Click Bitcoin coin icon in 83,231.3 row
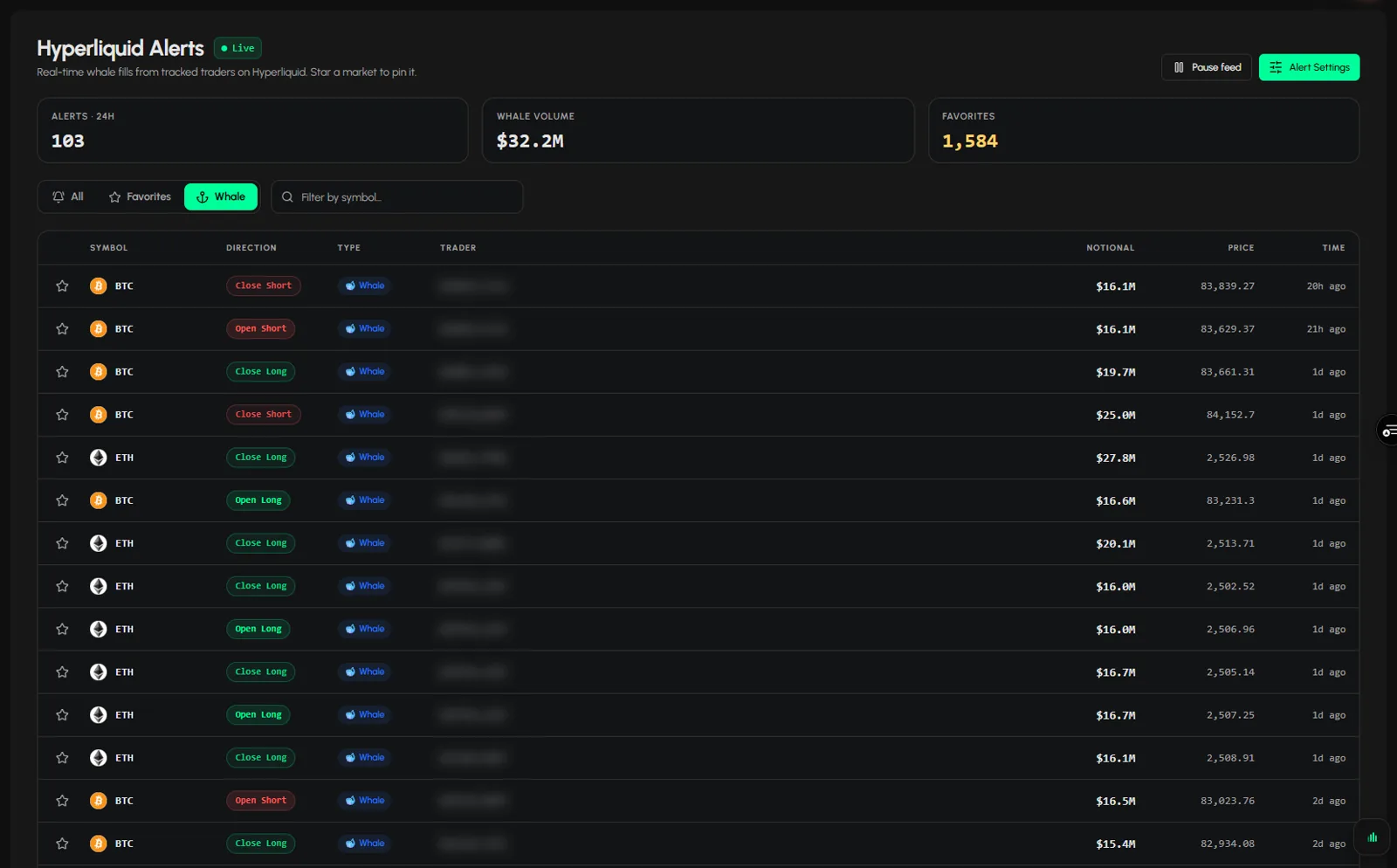 tap(99, 500)
